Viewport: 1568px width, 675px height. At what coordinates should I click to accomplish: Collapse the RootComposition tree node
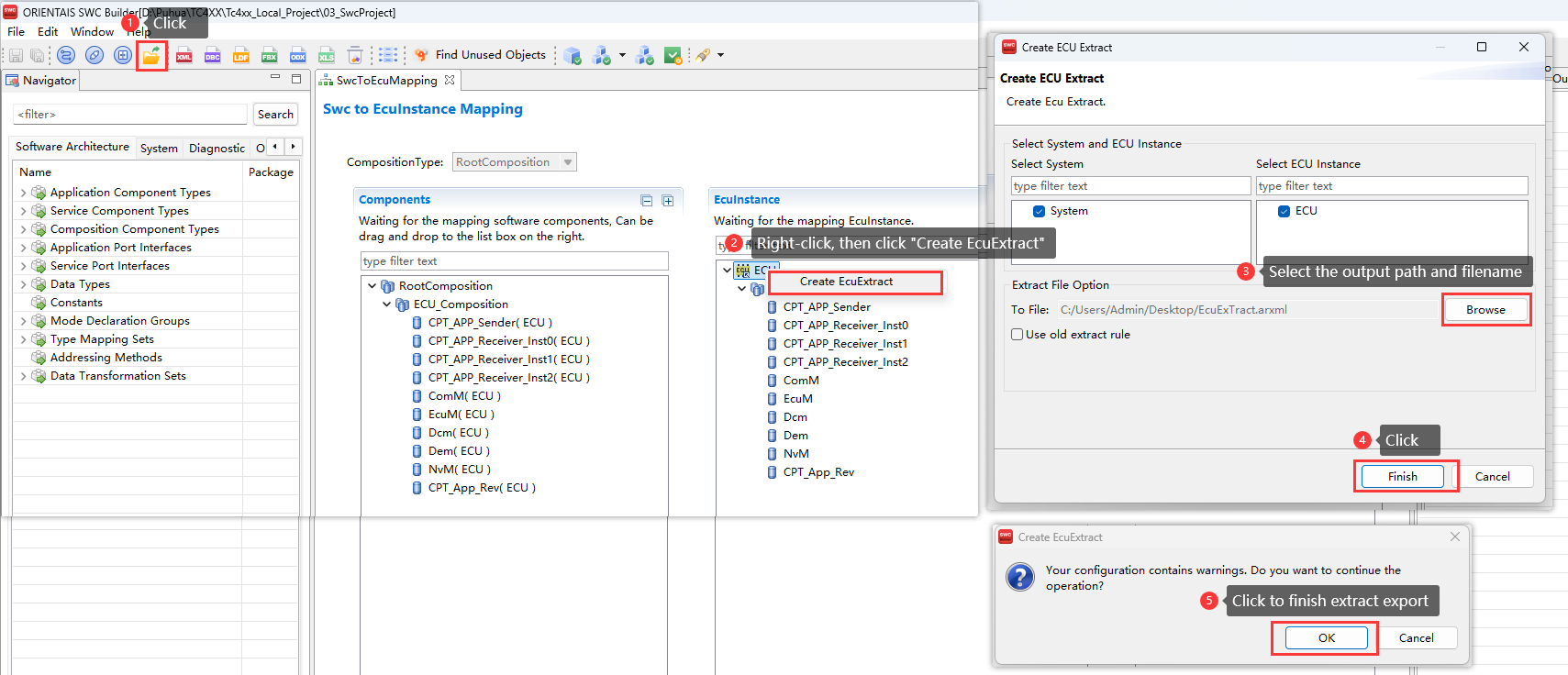click(372, 286)
